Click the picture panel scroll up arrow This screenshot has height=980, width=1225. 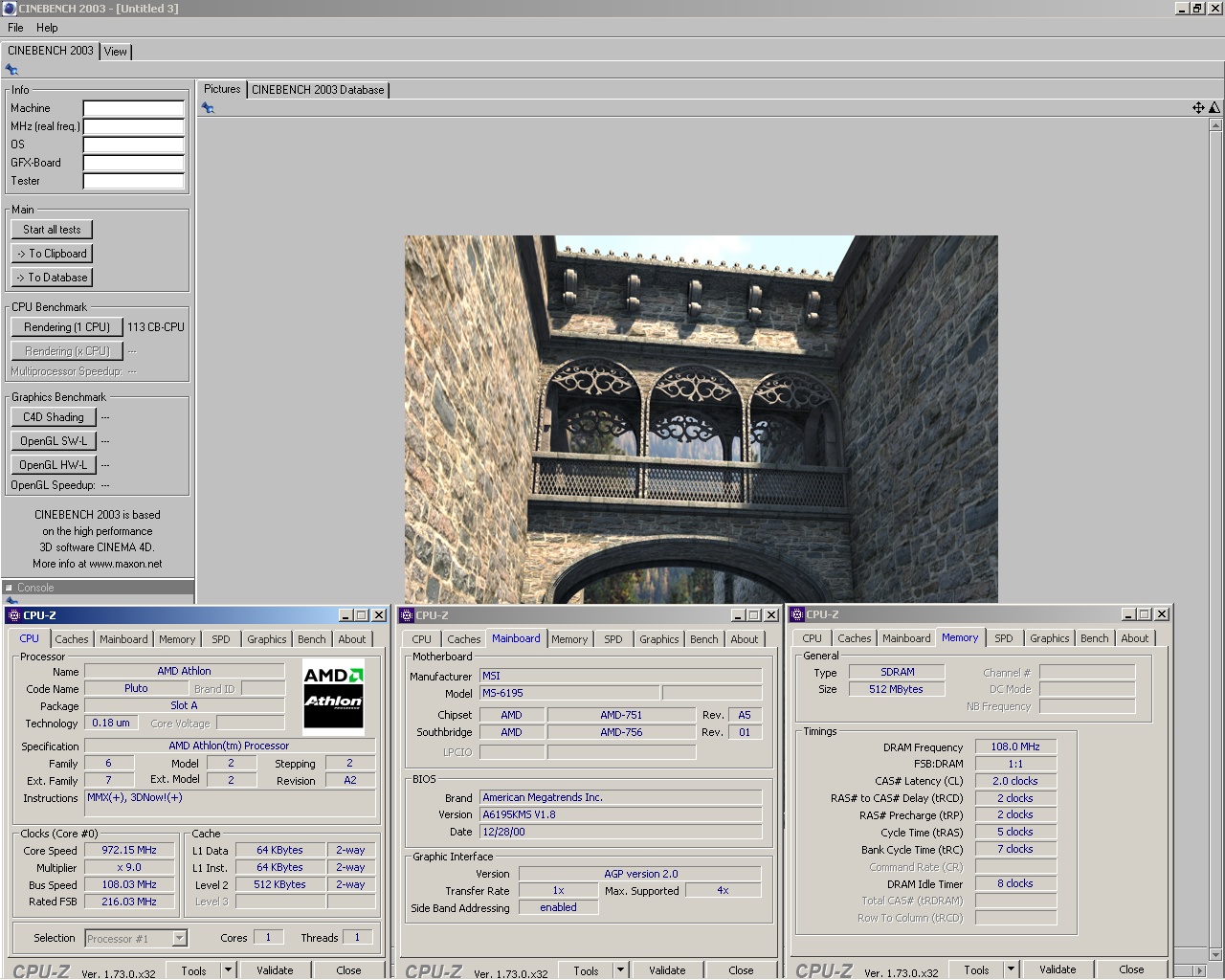(x=1215, y=125)
